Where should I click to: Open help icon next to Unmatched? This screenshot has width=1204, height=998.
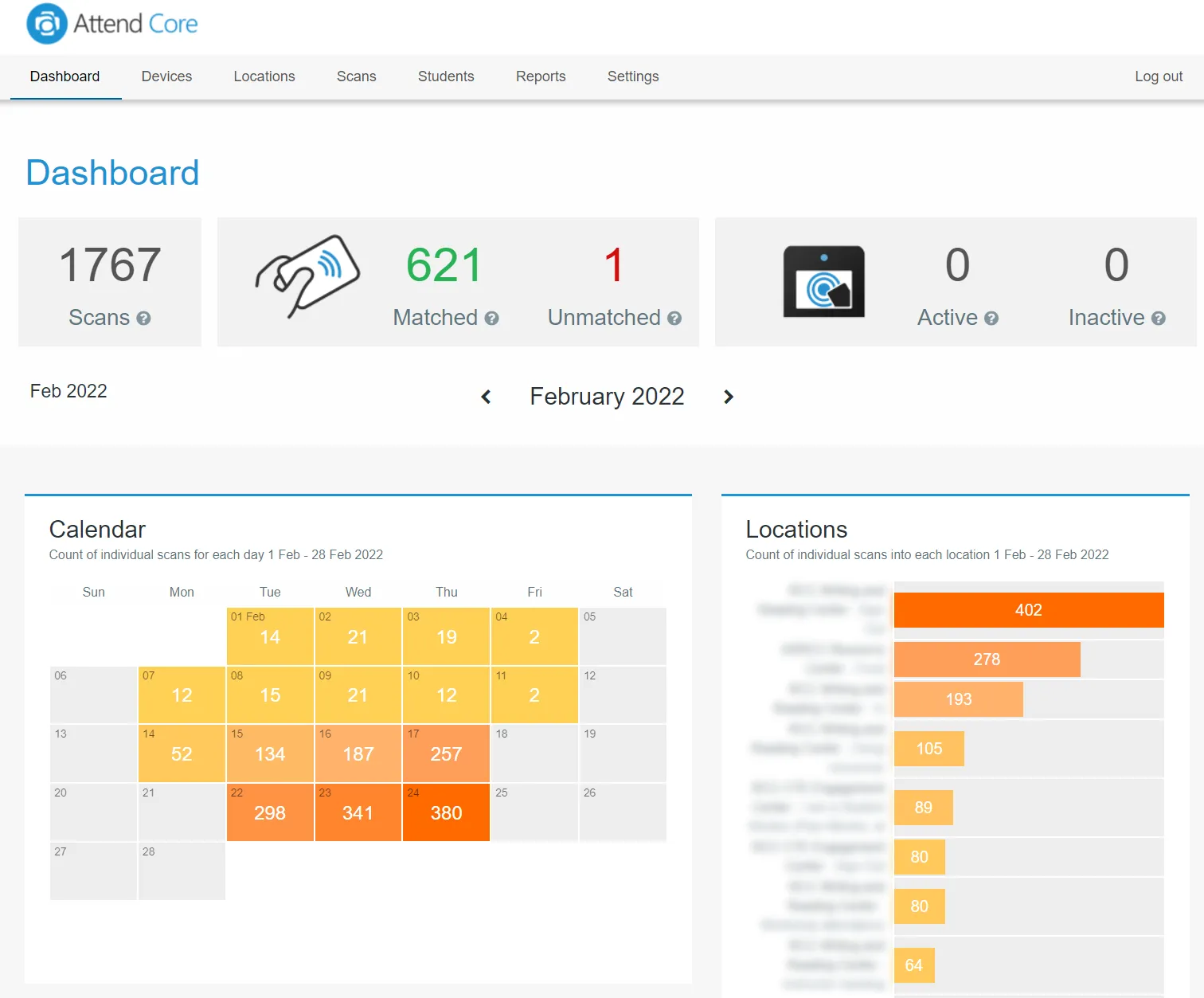pos(674,318)
